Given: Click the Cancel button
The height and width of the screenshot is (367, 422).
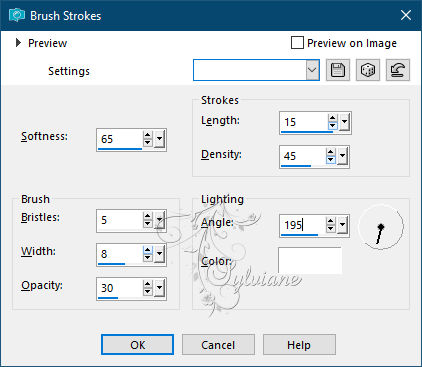Looking at the screenshot, I should [218, 345].
